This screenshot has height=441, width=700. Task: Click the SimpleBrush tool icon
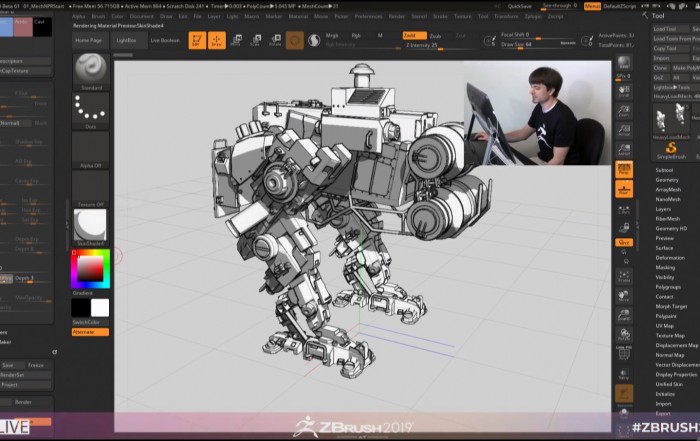point(670,148)
